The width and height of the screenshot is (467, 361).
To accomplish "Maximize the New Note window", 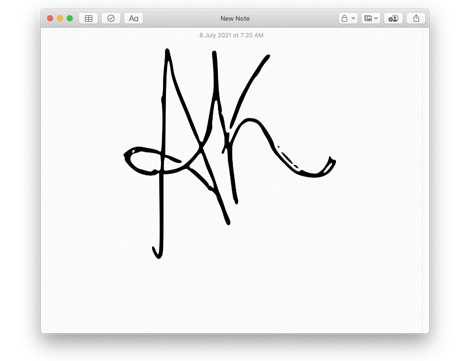I will pyautogui.click(x=70, y=18).
